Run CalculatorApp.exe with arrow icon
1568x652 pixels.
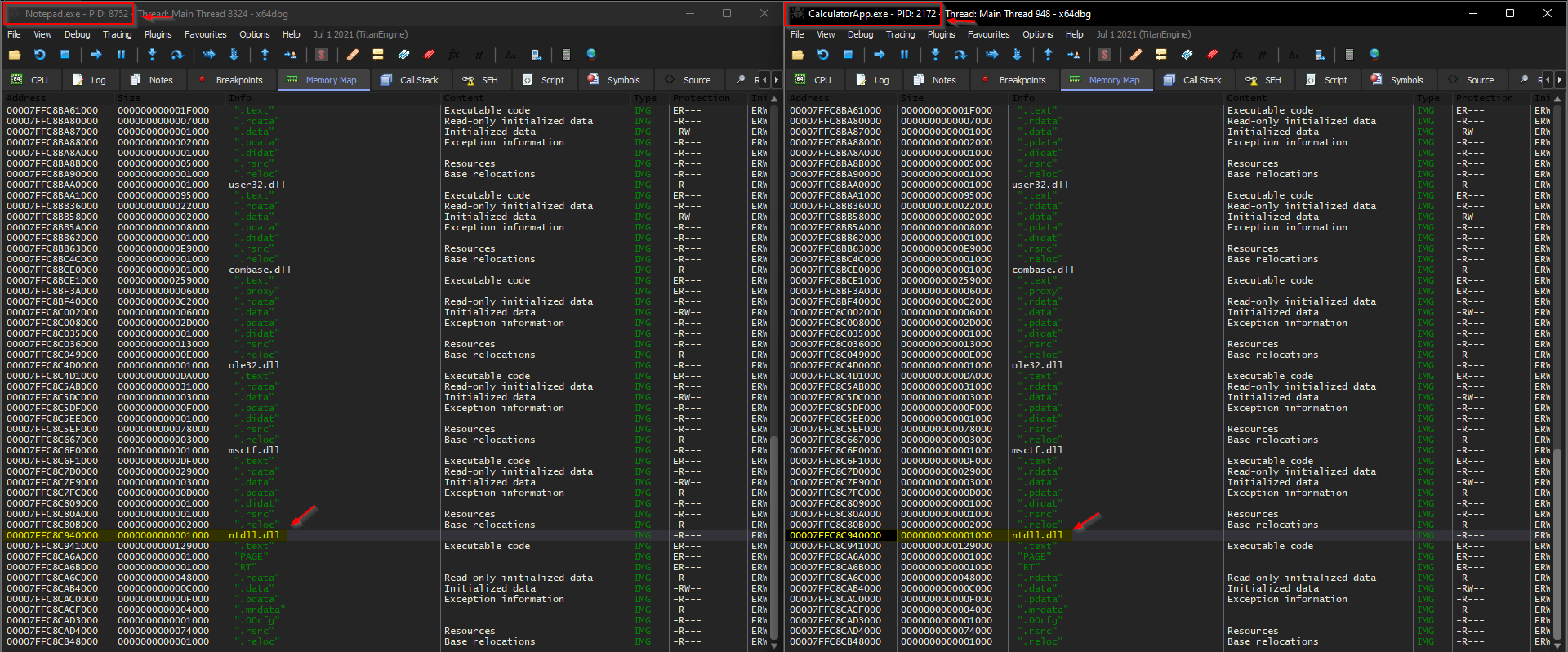point(879,55)
